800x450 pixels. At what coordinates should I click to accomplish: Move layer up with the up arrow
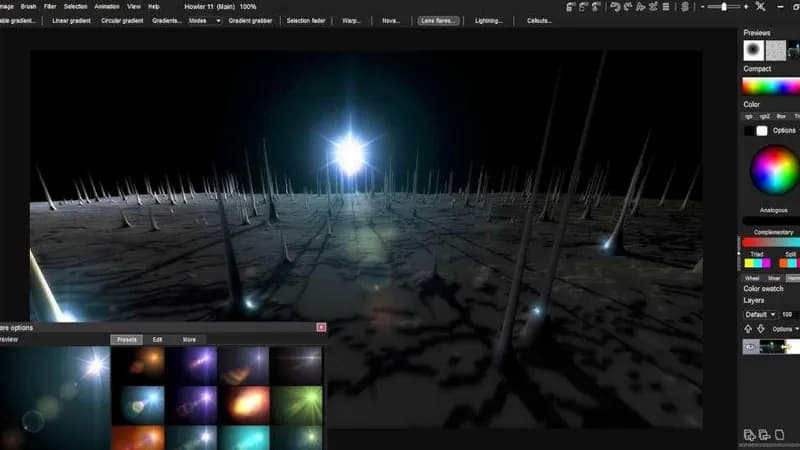coord(748,329)
